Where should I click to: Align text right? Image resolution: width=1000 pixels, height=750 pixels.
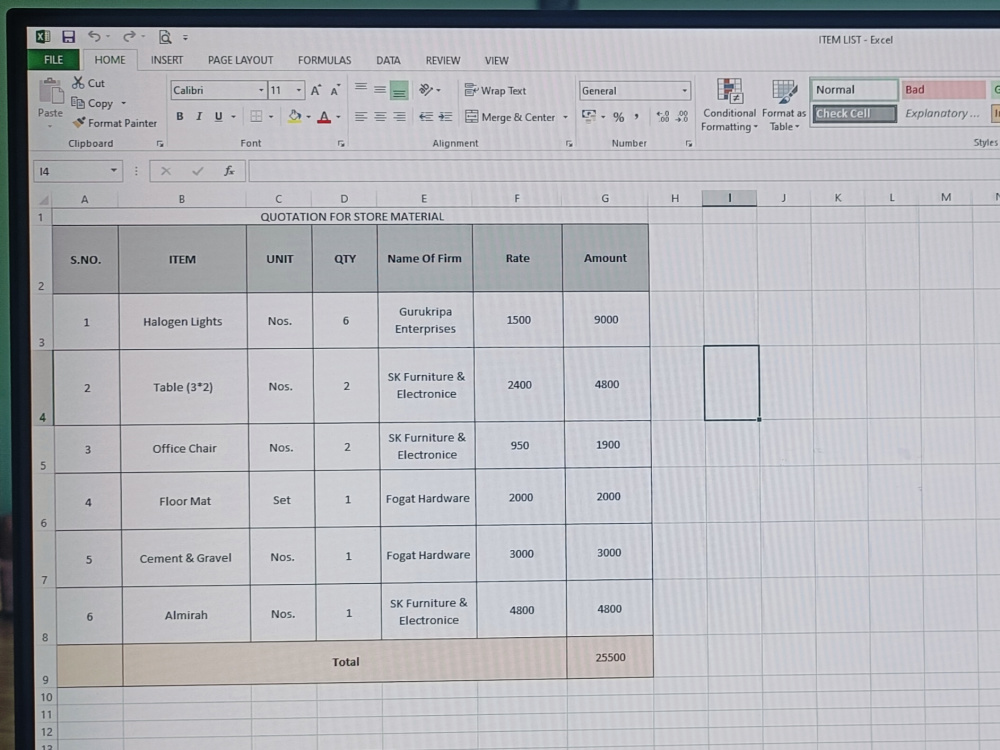399,117
